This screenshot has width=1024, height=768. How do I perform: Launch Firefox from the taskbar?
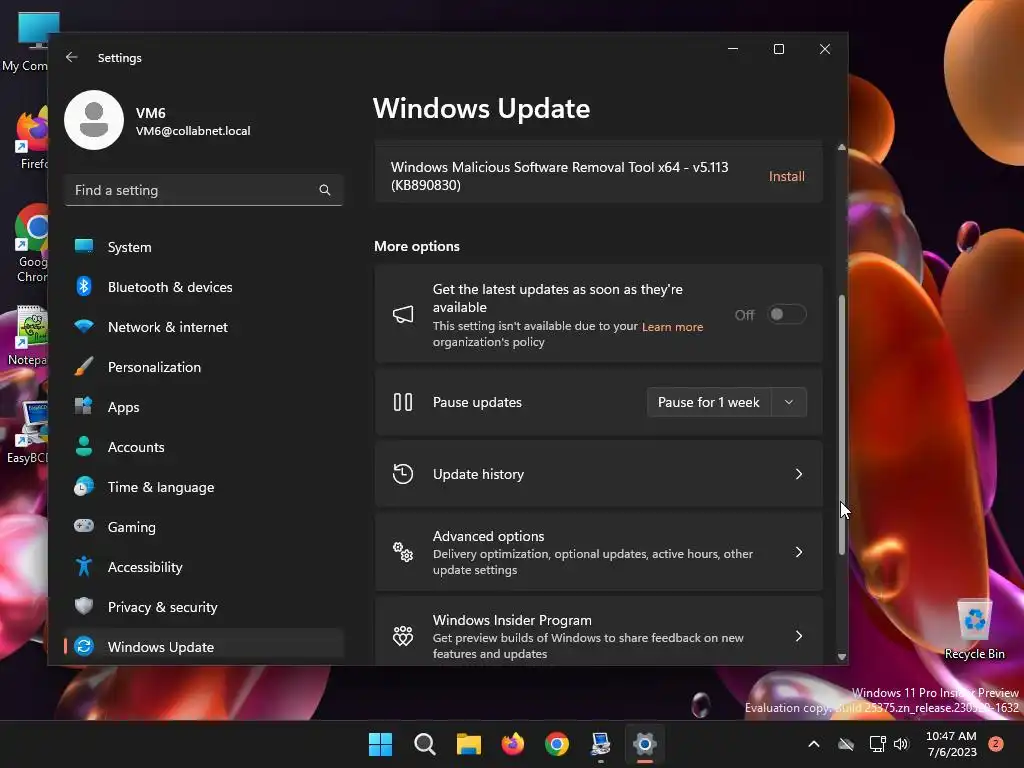click(513, 744)
